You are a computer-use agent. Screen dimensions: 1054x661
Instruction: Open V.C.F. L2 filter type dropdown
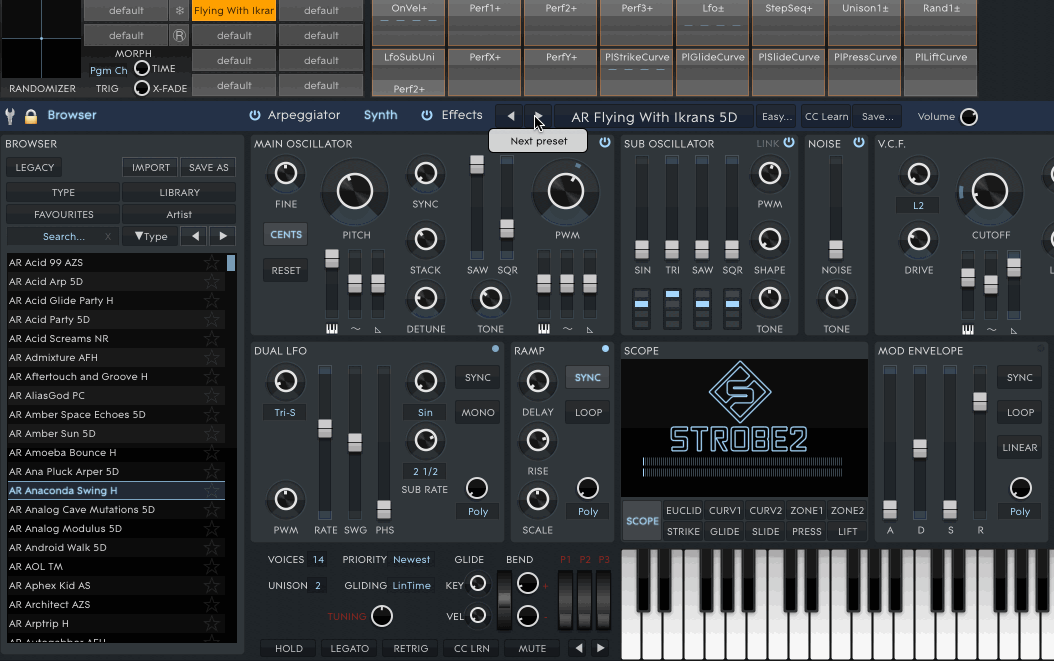coord(918,206)
